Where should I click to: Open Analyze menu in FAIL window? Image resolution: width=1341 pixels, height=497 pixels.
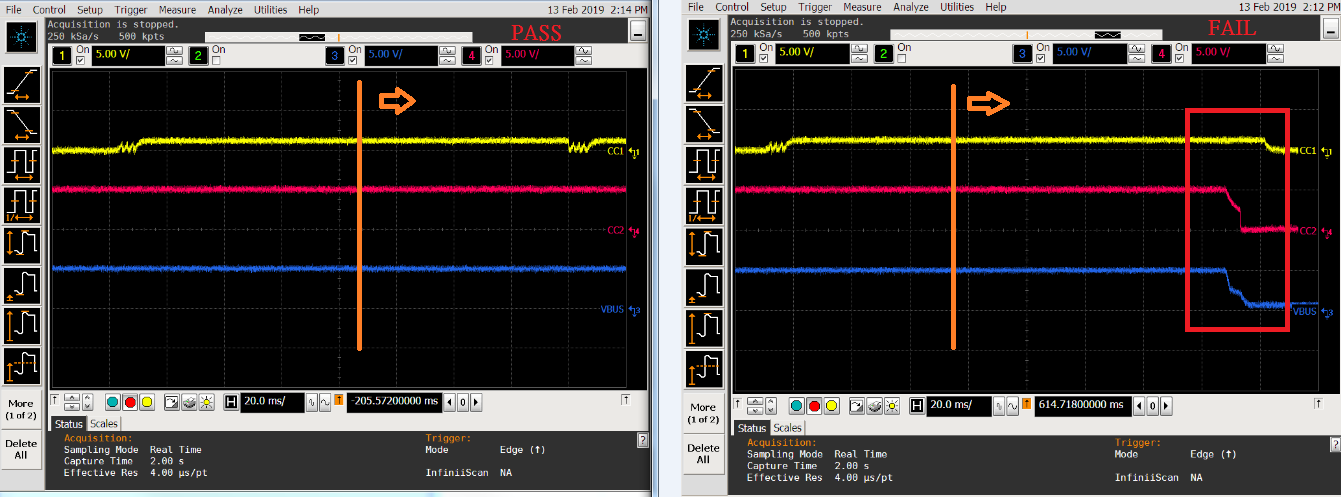pyautogui.click(x=911, y=7)
